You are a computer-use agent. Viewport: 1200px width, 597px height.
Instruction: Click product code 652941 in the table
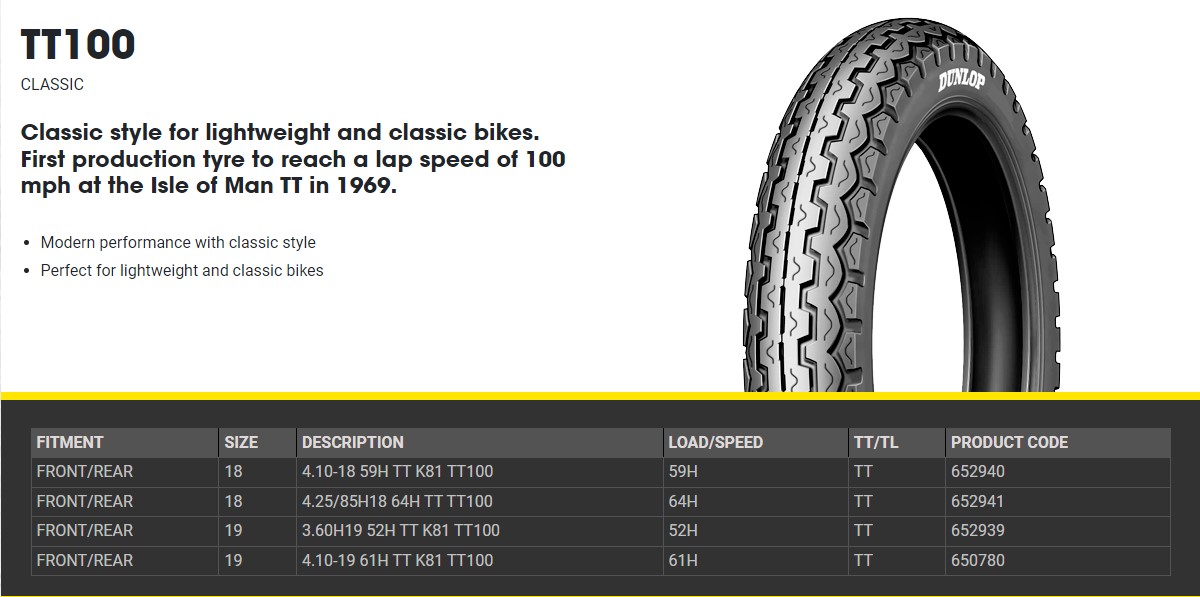[x=978, y=501]
